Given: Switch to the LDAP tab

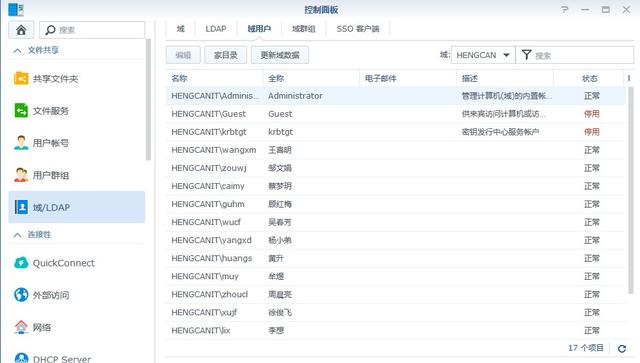Looking at the screenshot, I should coord(216,29).
